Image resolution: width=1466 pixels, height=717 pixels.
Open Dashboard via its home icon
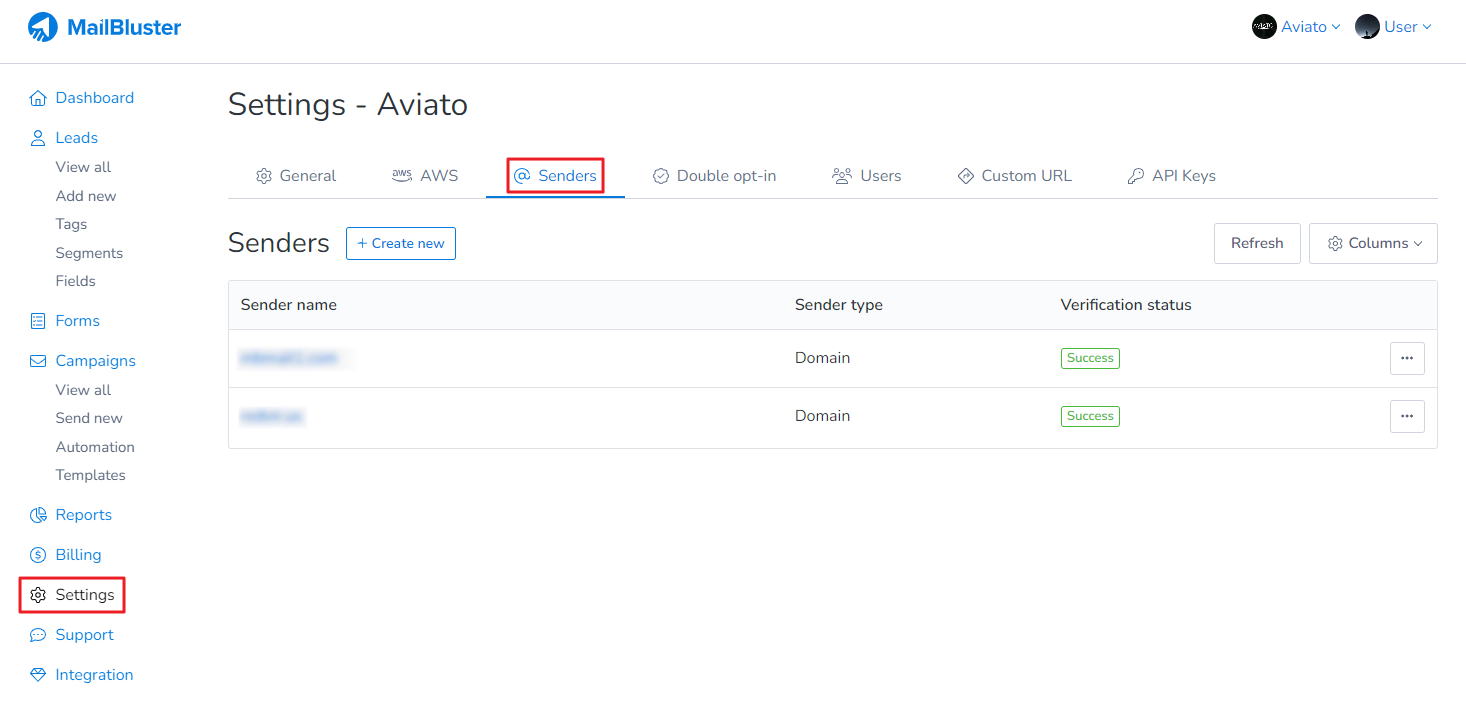coord(38,98)
